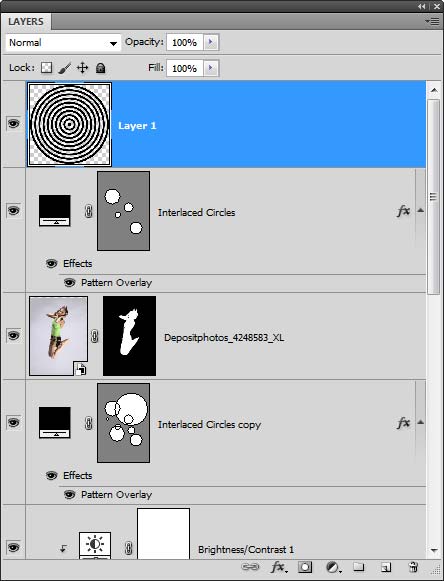Click vector mask thumbnail of Interlaced Circles copy
Image resolution: width=444 pixels, height=581 pixels.
click(x=123, y=423)
